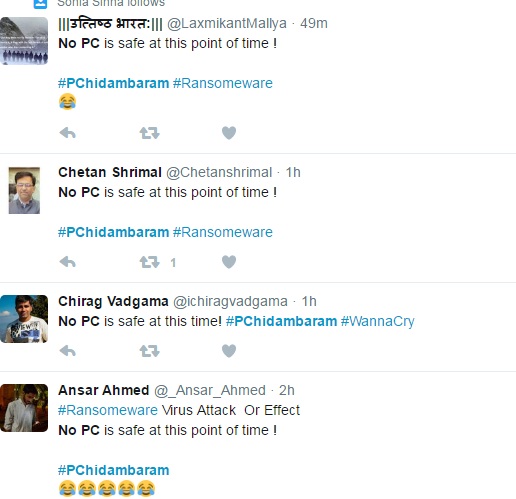Open #Ransomeware hashtag in Ansar Ahmed's tweet
This screenshot has height=499, width=516.
pyautogui.click(x=108, y=410)
